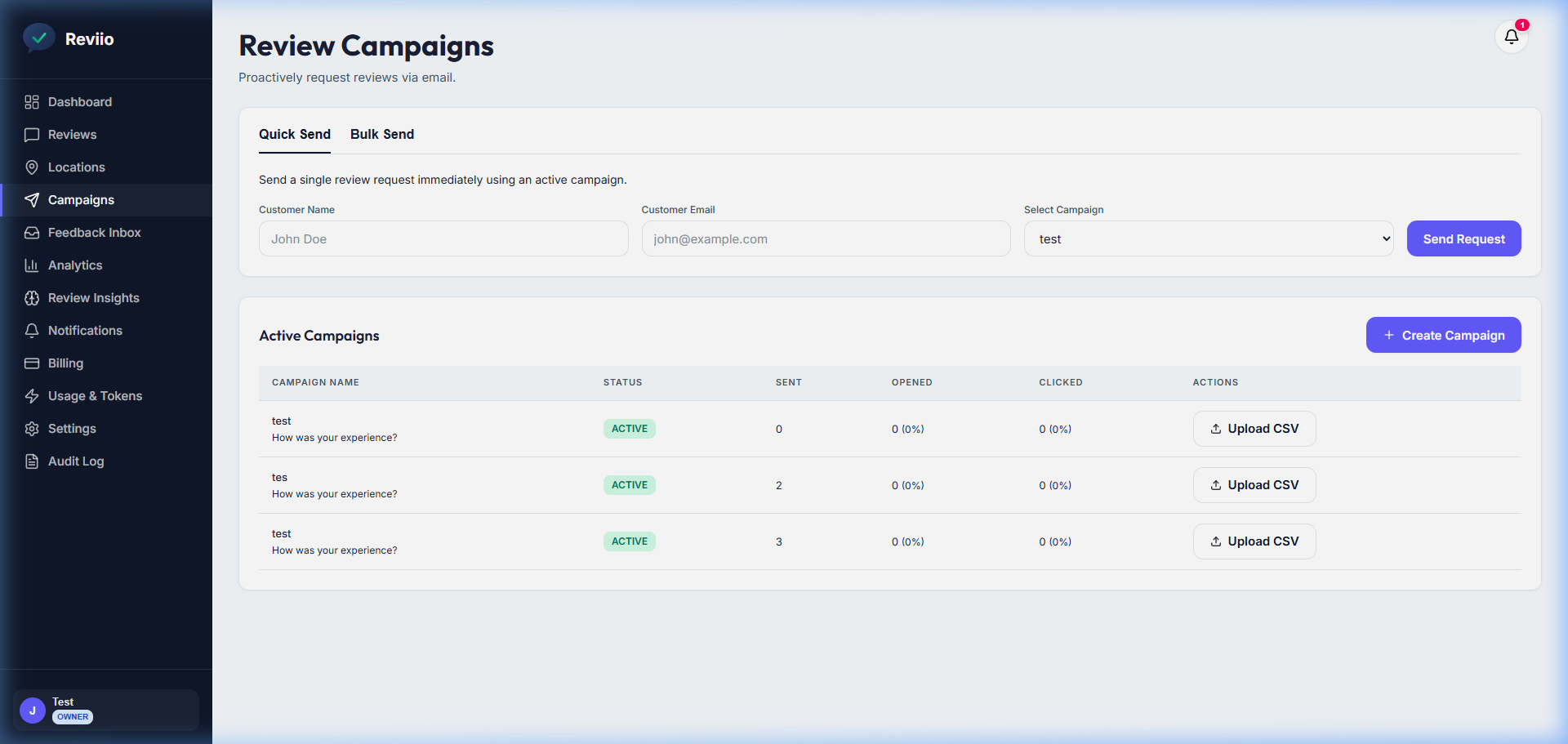Click the OWNER role badge

pyautogui.click(x=73, y=717)
